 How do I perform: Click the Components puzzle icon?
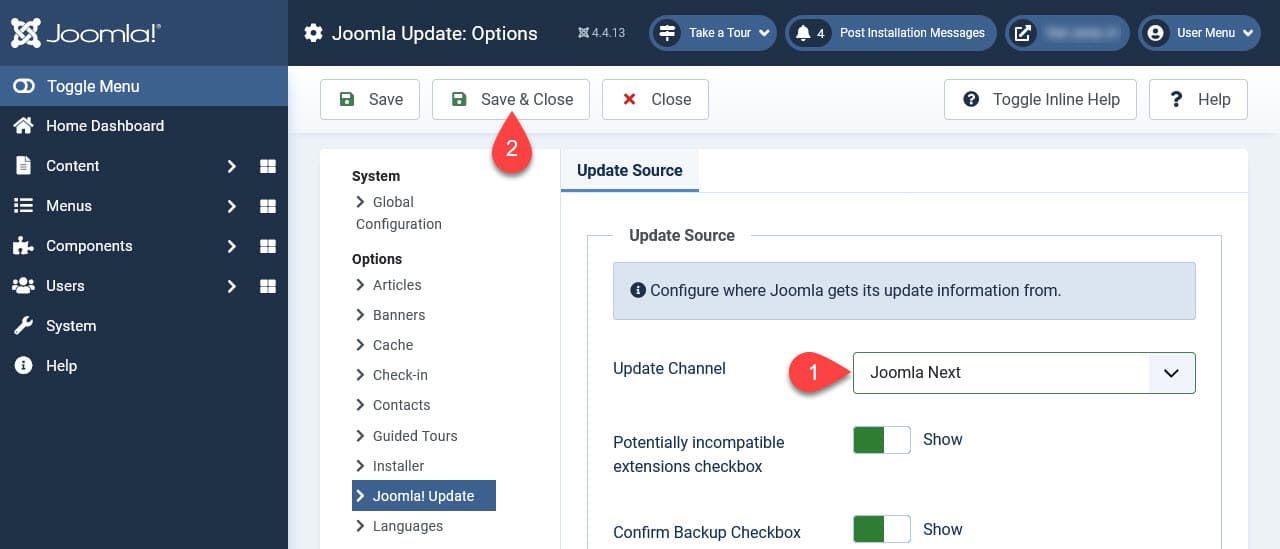click(x=23, y=246)
